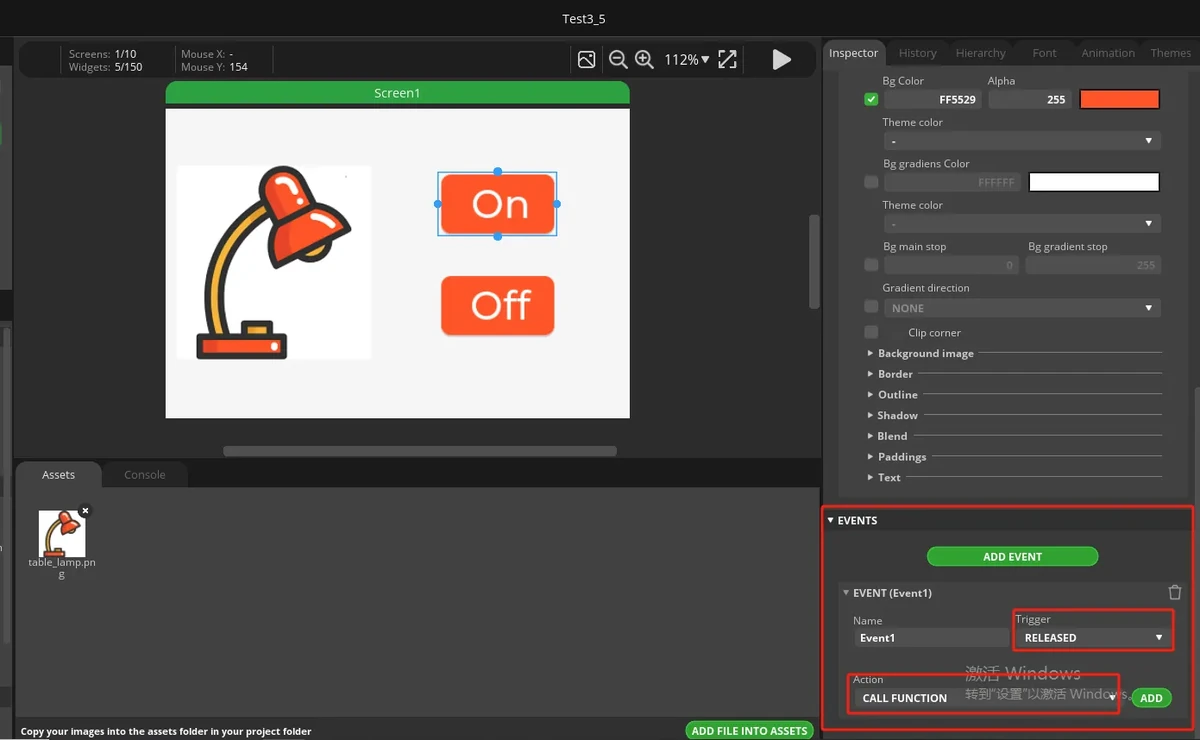Enable the Bg gradiens Color checkbox

coord(871,182)
